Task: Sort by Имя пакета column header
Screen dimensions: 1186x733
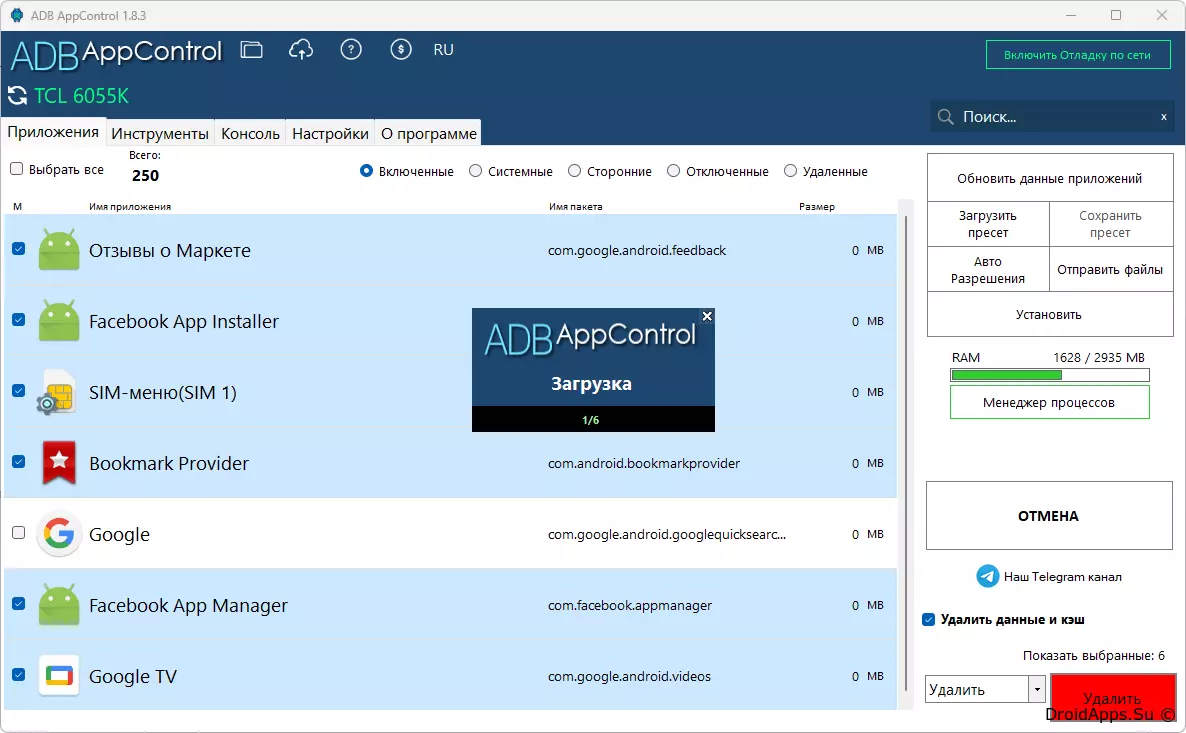Action: [576, 207]
